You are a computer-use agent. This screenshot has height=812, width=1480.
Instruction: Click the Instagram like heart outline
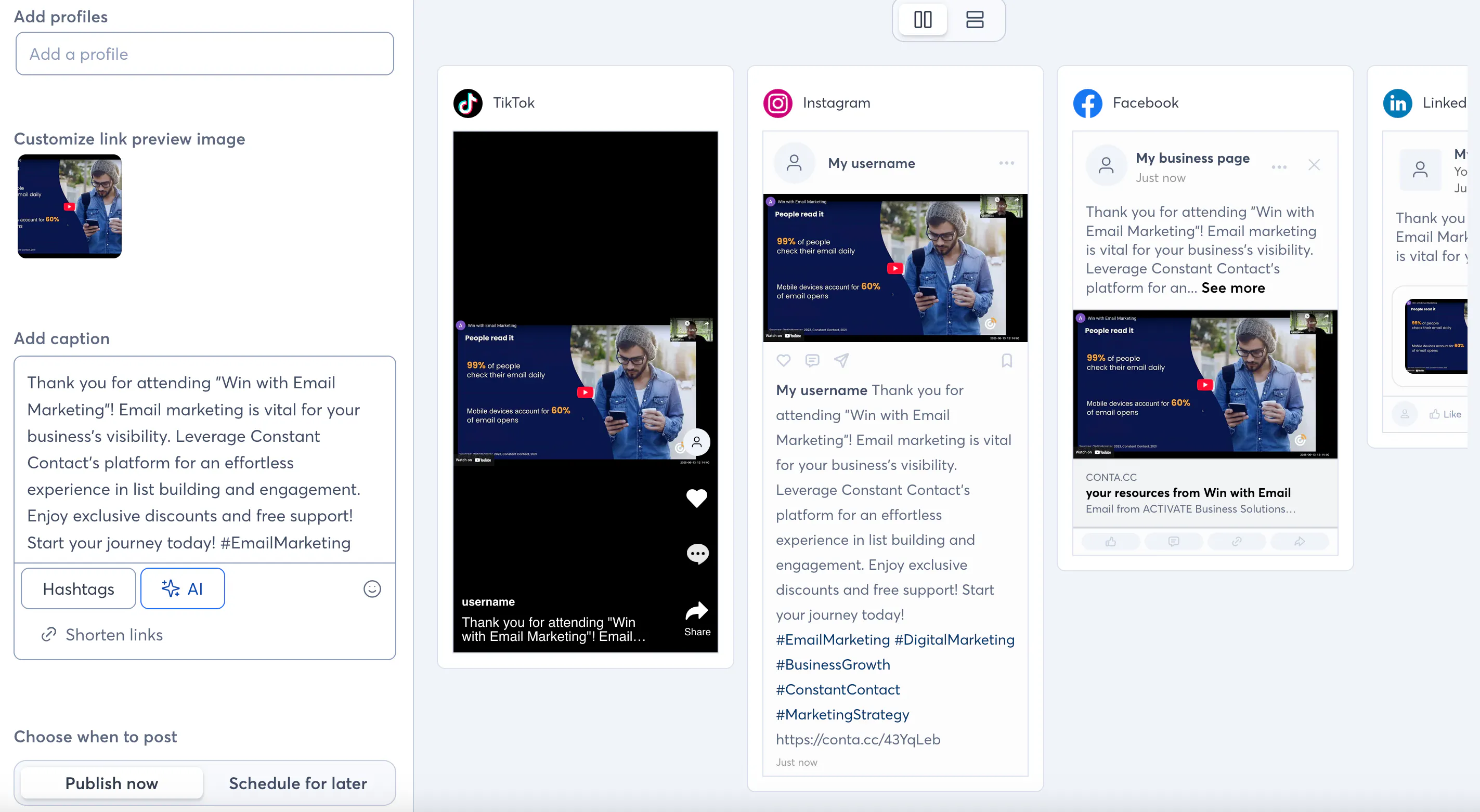coord(783,361)
